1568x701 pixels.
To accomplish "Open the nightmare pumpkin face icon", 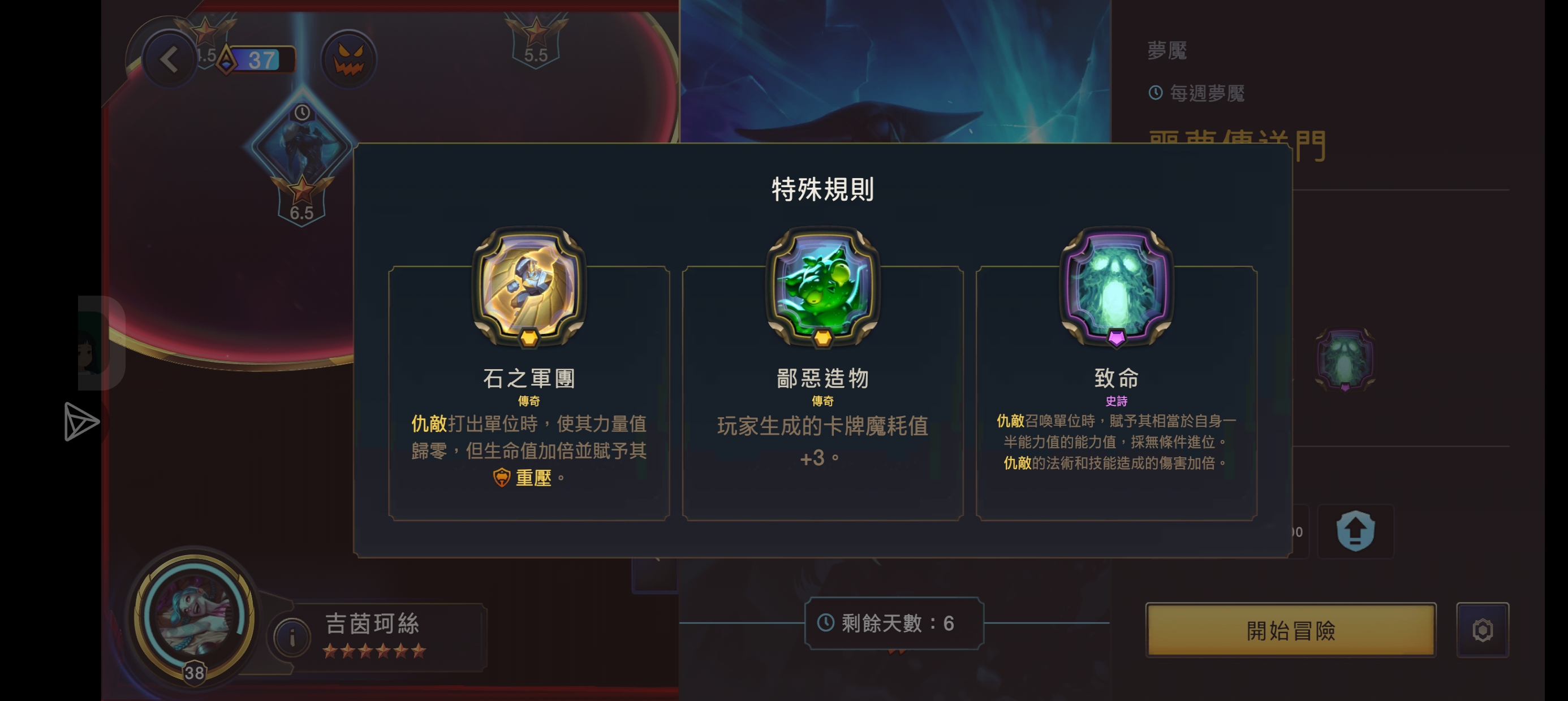I will [349, 59].
